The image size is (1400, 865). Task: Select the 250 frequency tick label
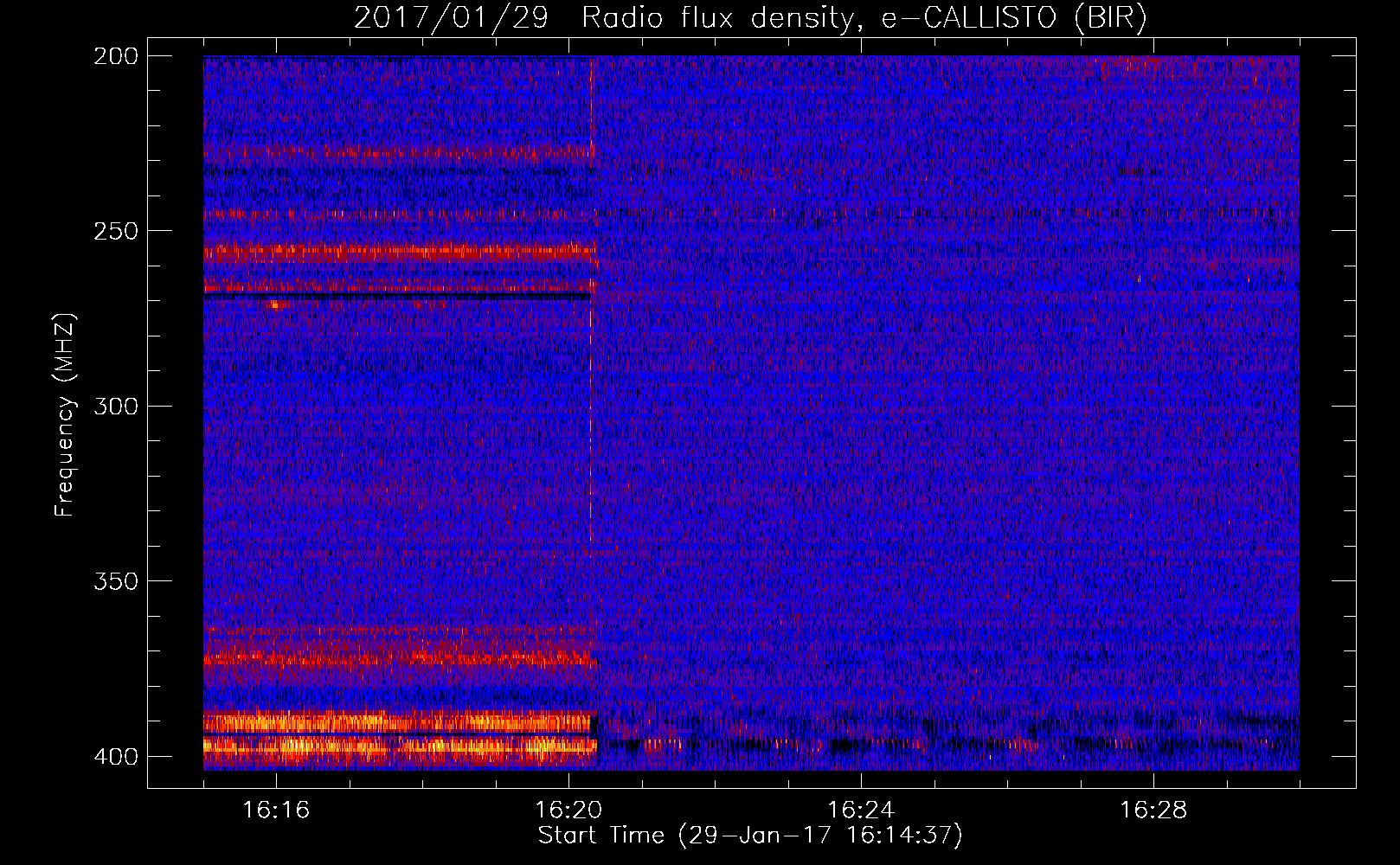click(x=115, y=231)
